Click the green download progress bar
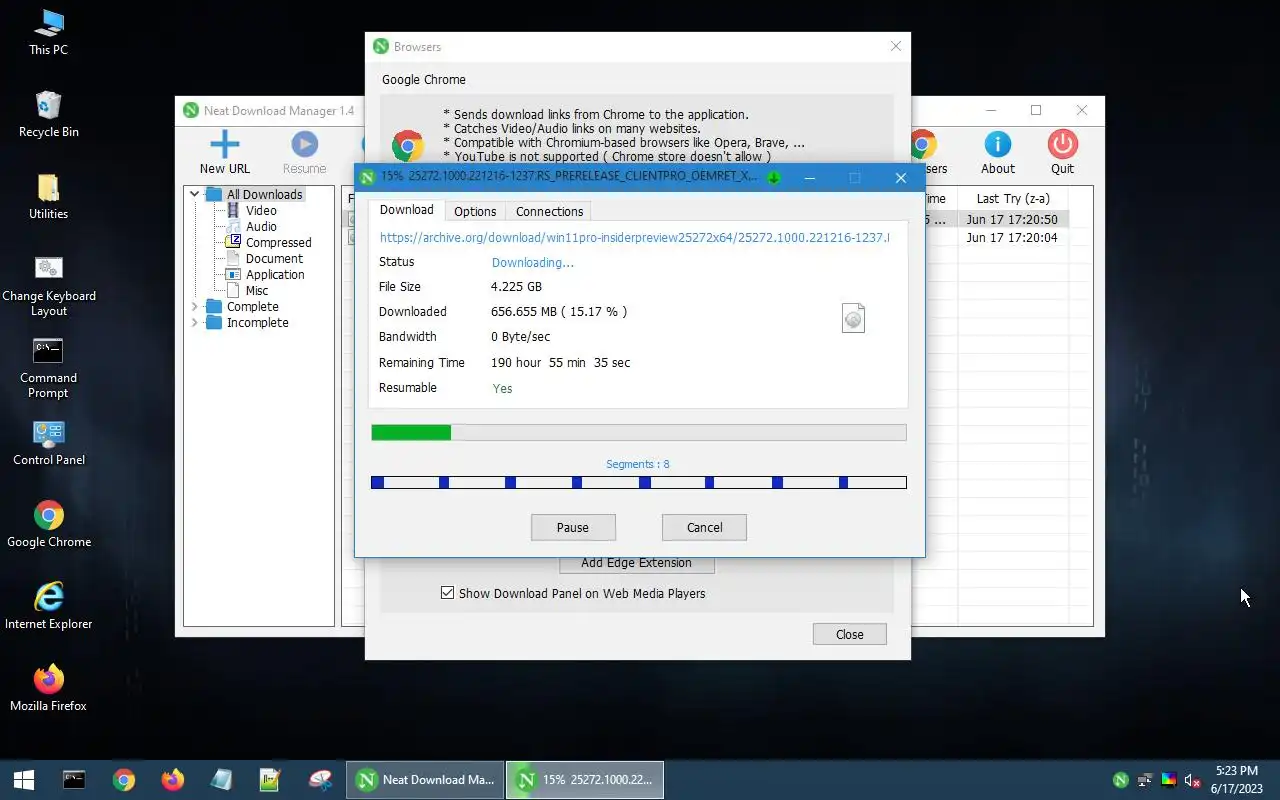 [639, 432]
